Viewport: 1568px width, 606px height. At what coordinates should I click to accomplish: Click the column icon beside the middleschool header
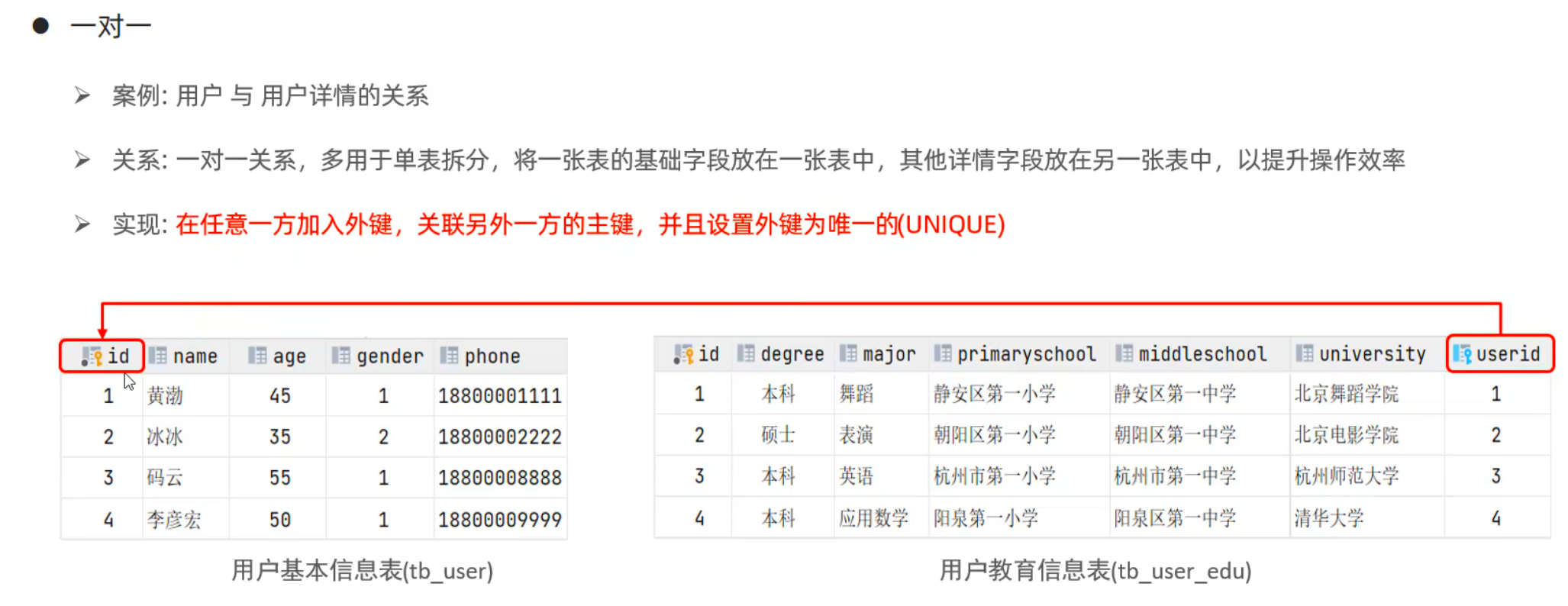[1124, 353]
